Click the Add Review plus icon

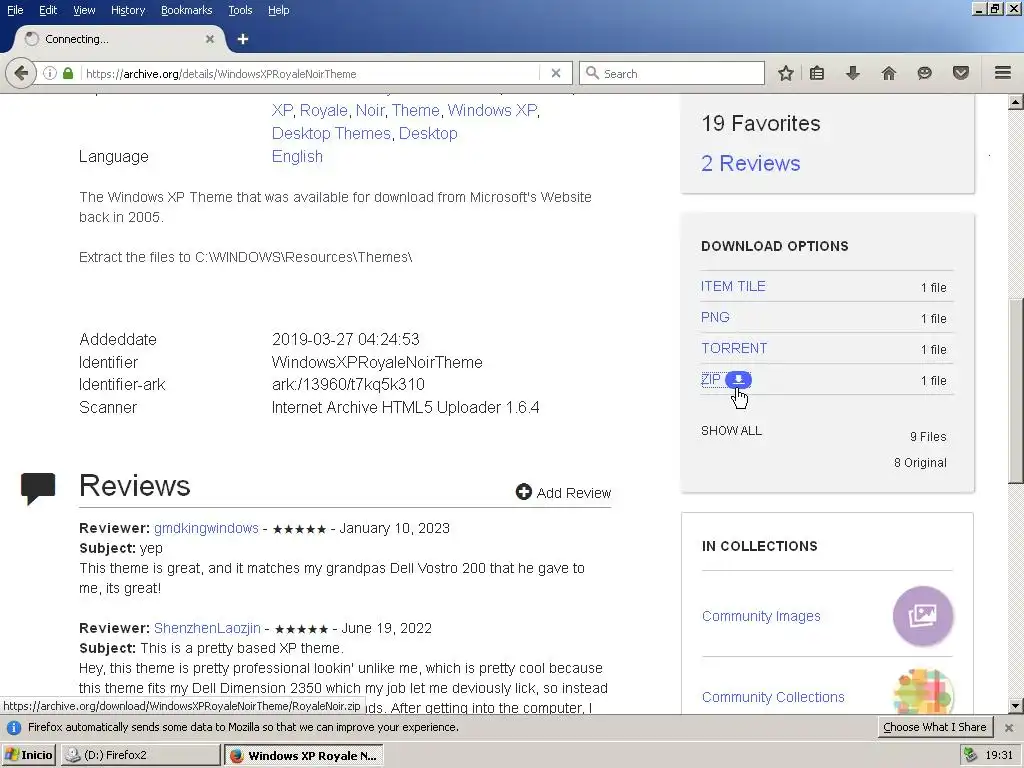point(524,492)
